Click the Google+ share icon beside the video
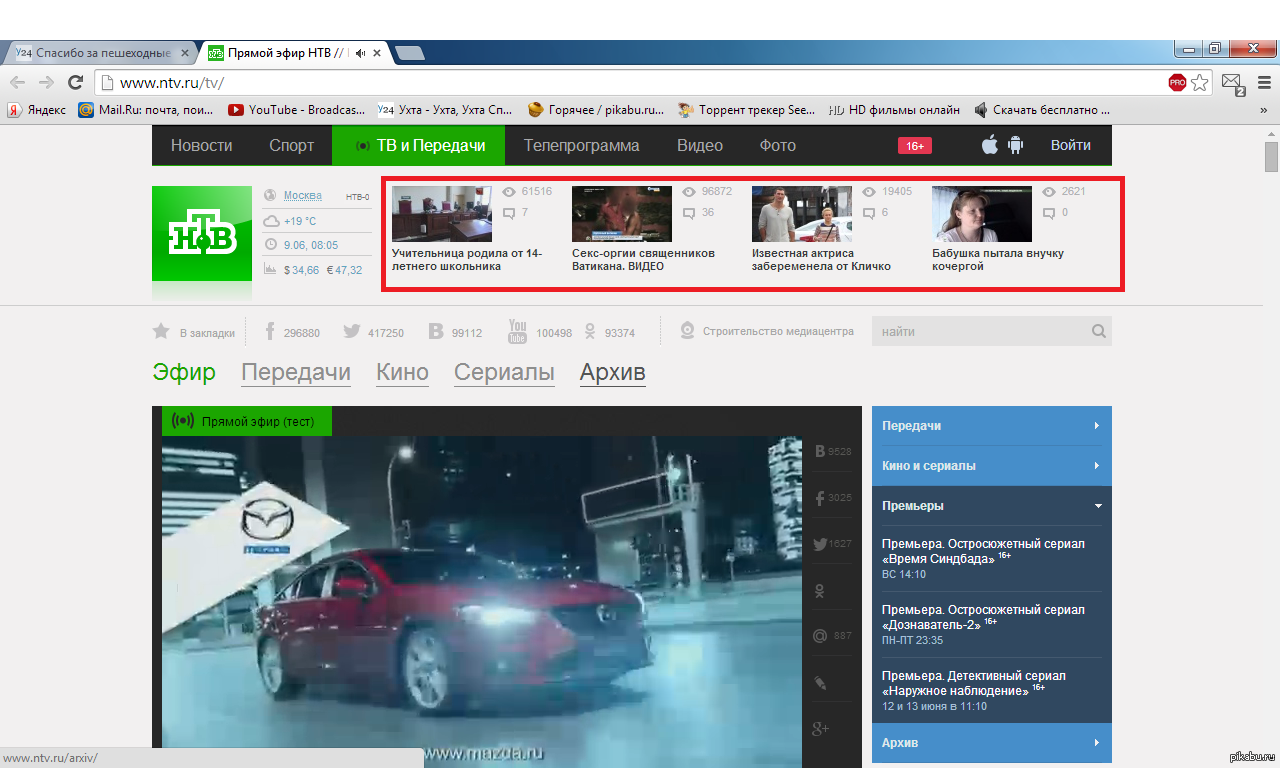This screenshot has width=1280, height=768. pyautogui.click(x=820, y=729)
